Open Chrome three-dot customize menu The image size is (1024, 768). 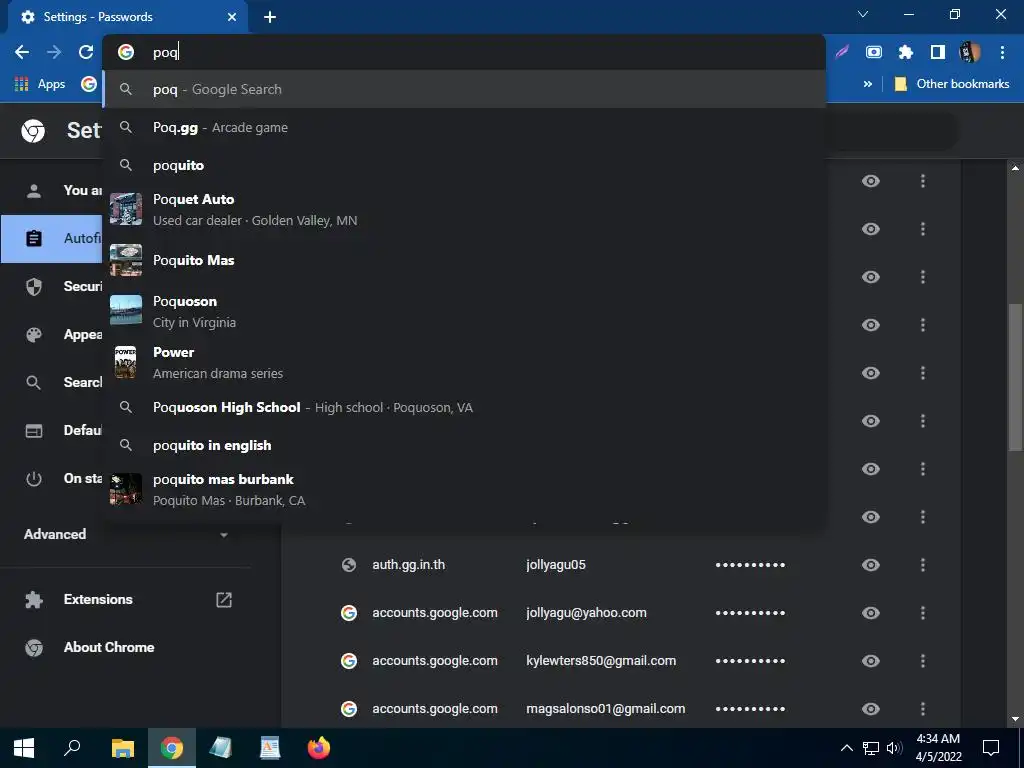tap(1002, 52)
